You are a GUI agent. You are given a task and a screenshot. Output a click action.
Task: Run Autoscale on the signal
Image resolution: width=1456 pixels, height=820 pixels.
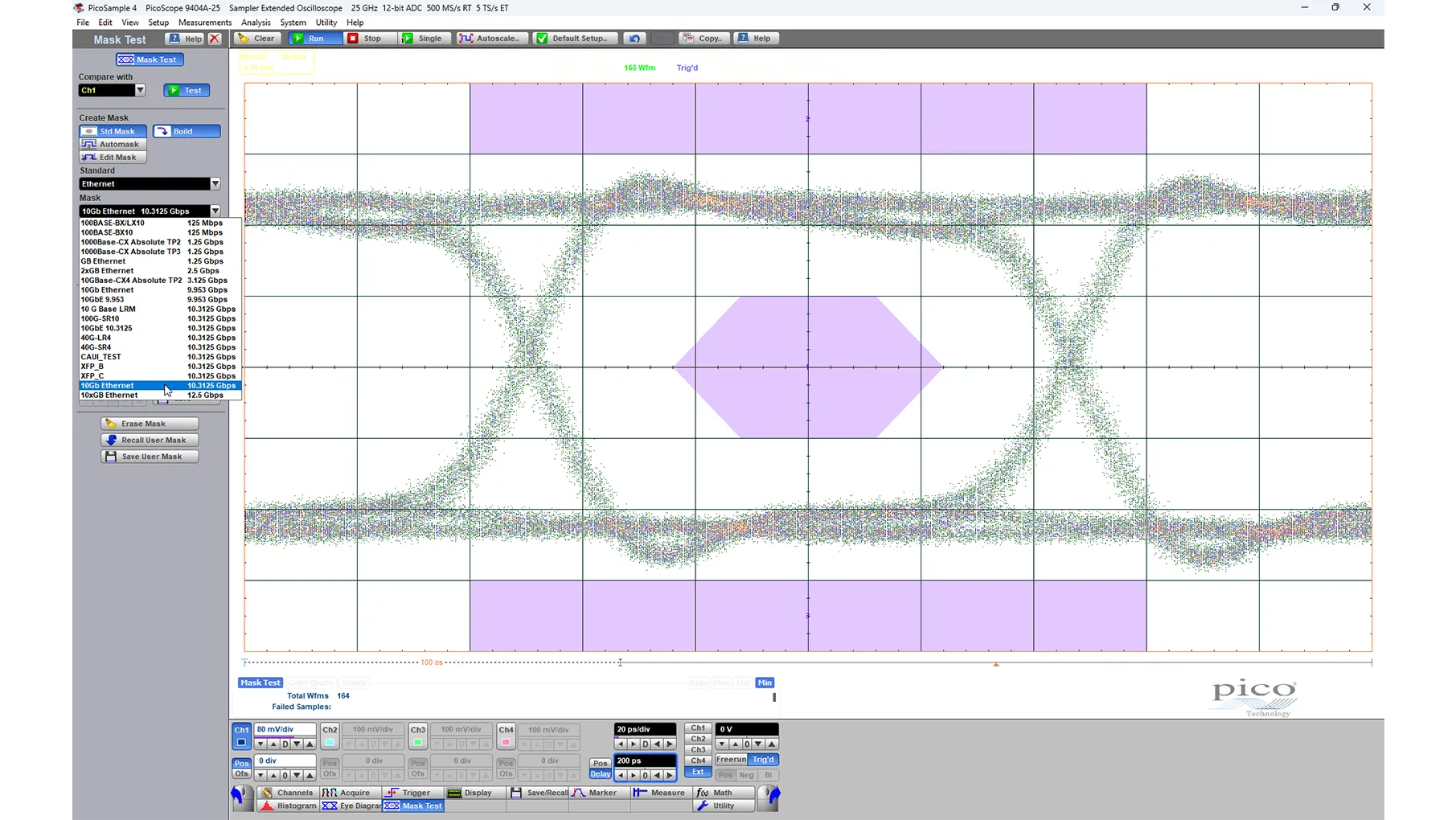pyautogui.click(x=492, y=39)
